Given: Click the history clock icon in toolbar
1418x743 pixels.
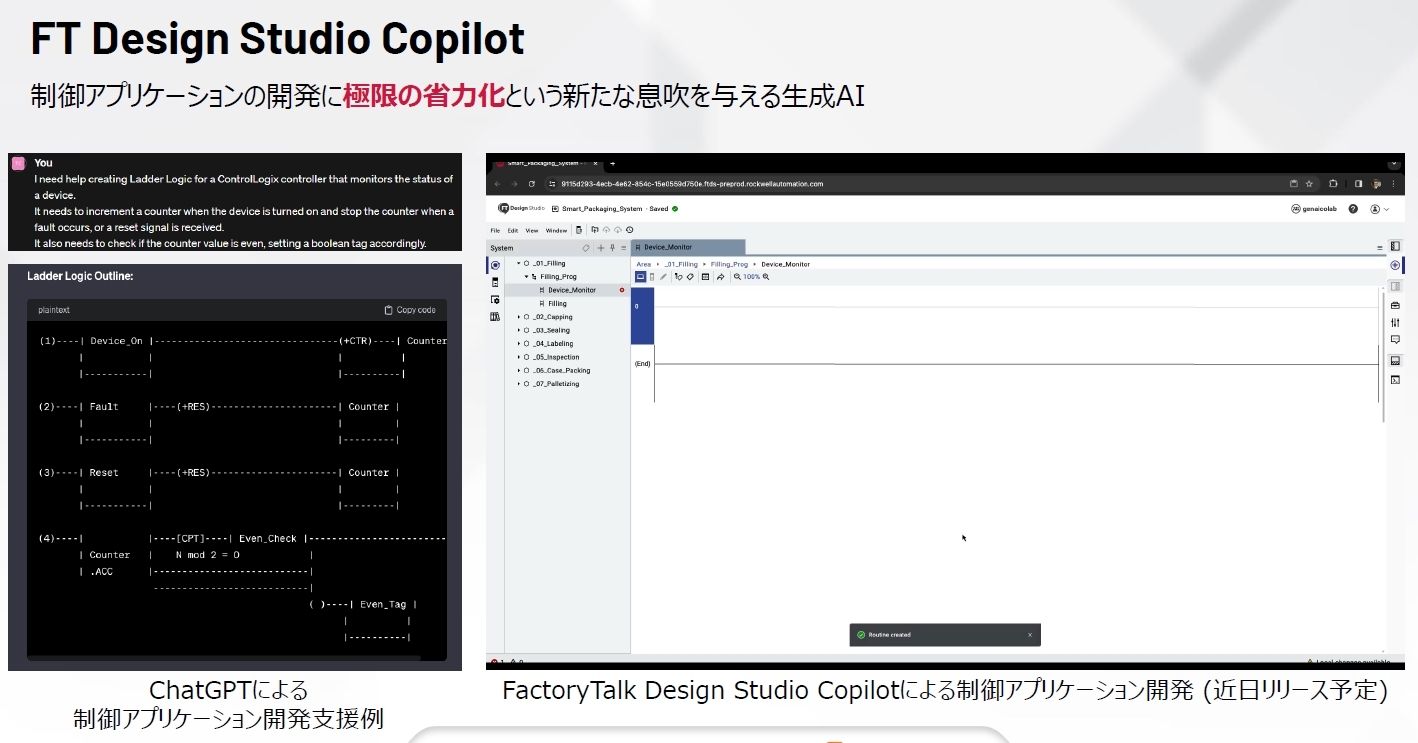Looking at the screenshot, I should coord(629,230).
